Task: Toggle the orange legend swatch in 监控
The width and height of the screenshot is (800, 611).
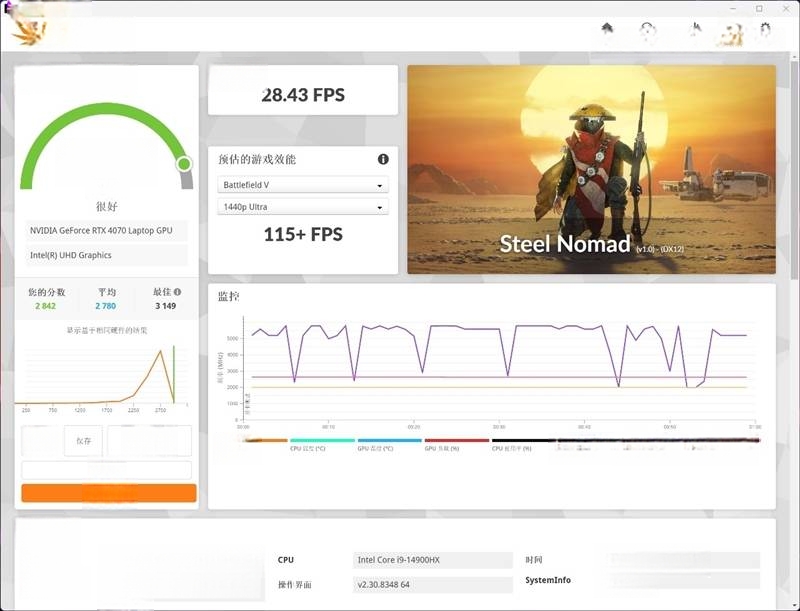Action: tap(265, 440)
